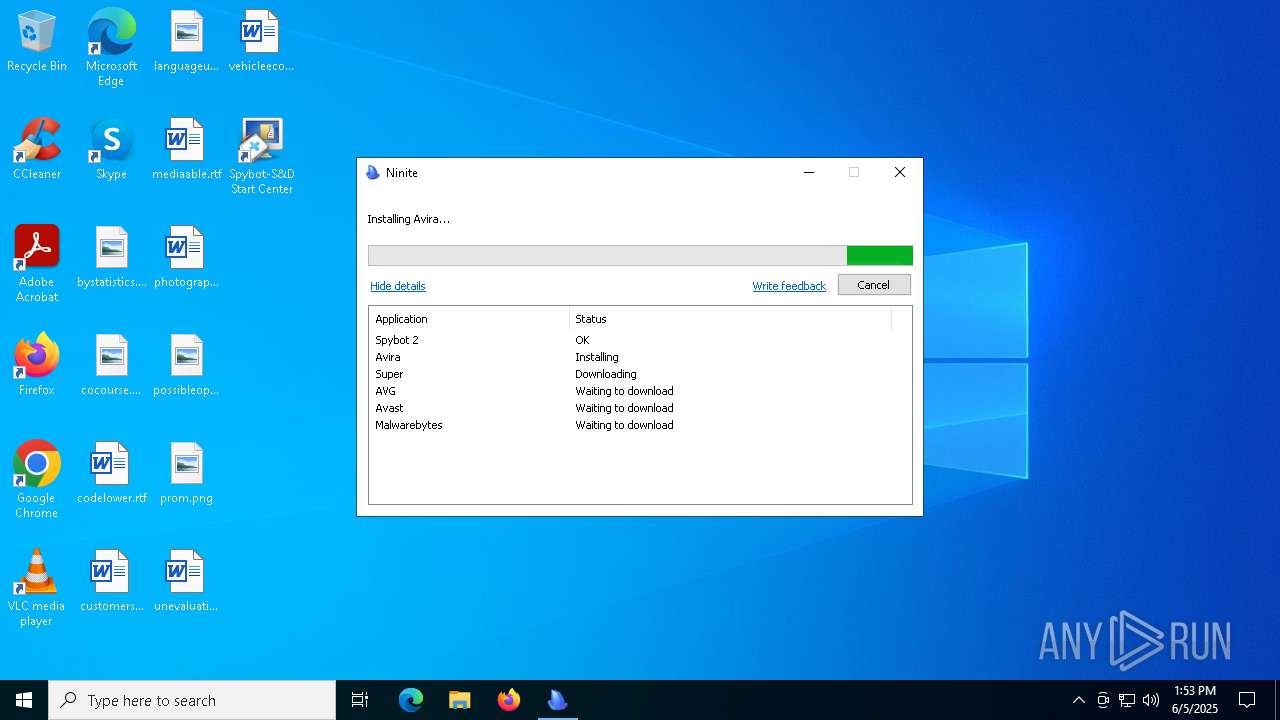Open Adobe Acrobat desktop shortcut
The width and height of the screenshot is (1280, 720).
click(37, 264)
